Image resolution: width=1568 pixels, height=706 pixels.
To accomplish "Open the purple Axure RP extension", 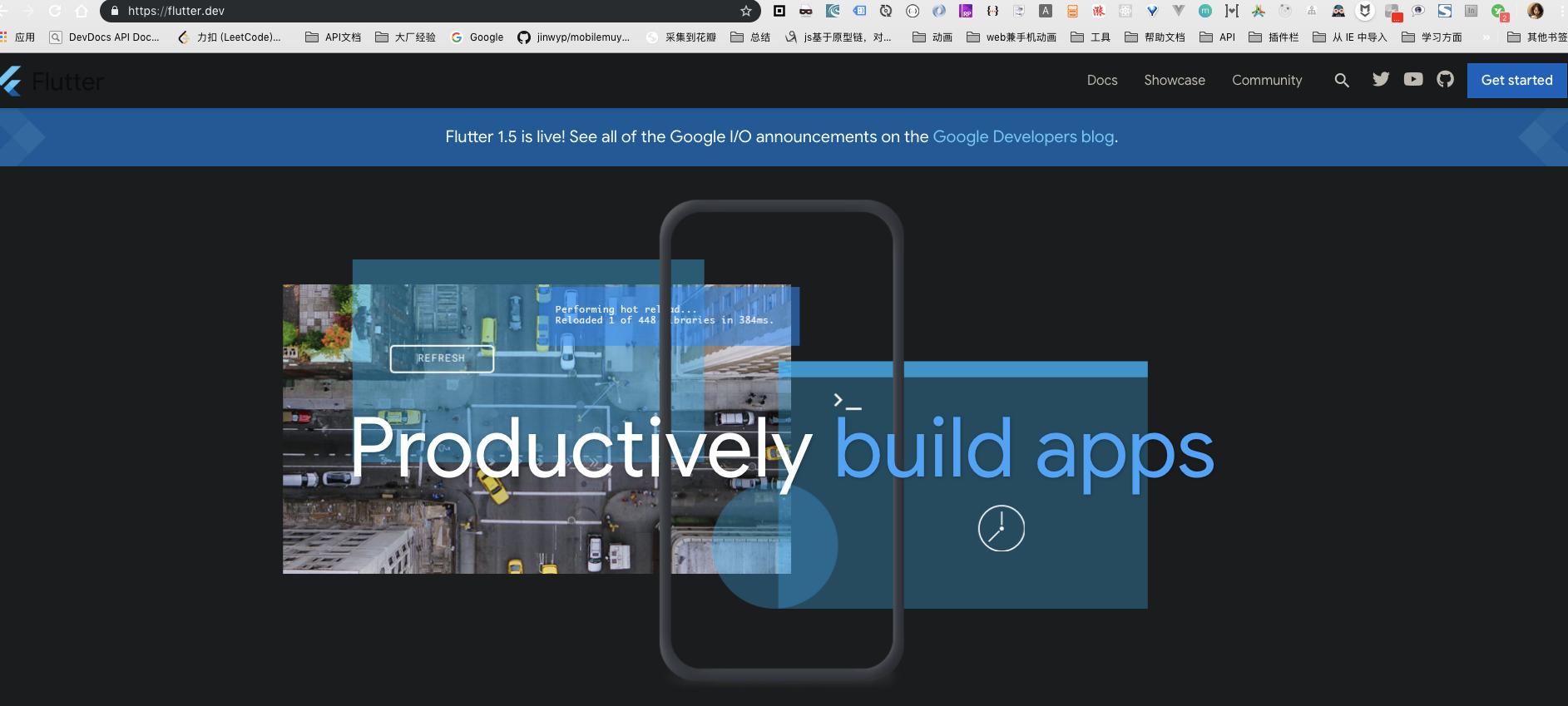I will coord(966,11).
